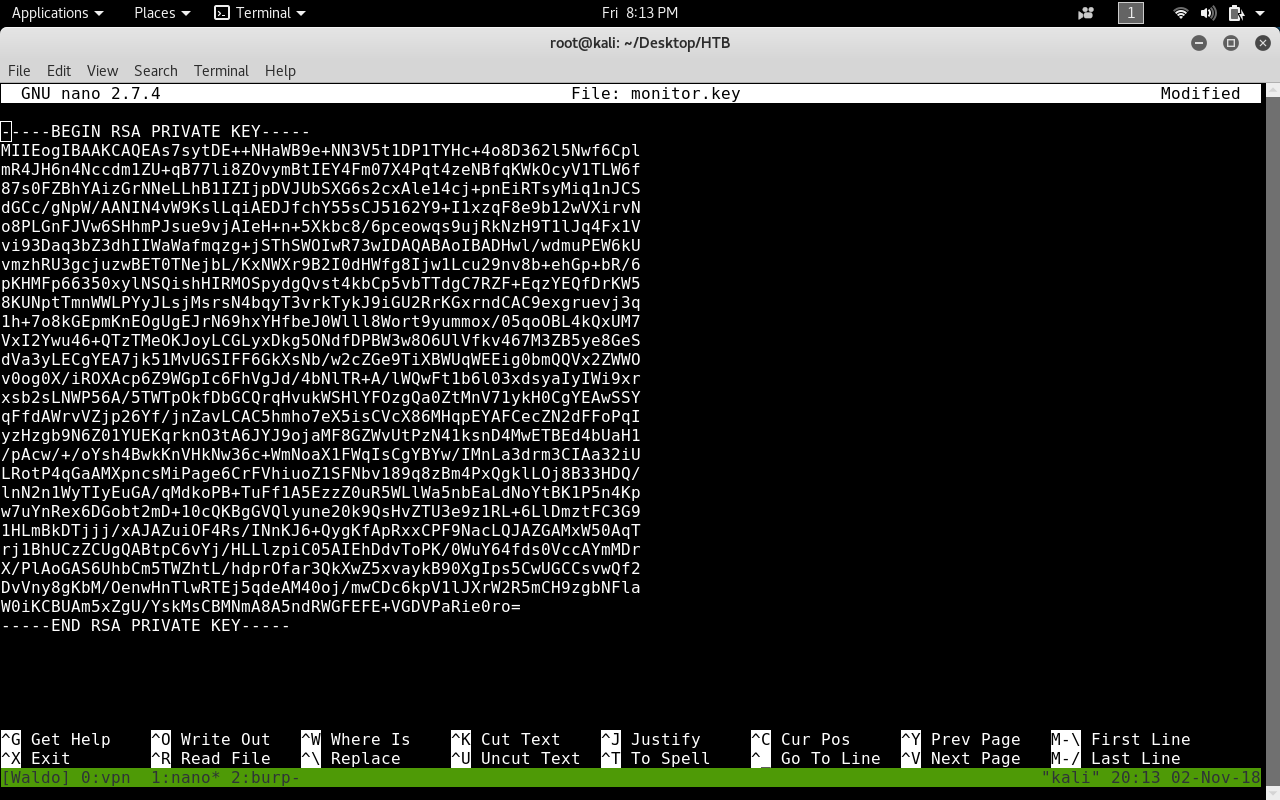1280x800 pixels.
Task: Click the clock showing Fri 8:13 PM
Action: pos(640,13)
